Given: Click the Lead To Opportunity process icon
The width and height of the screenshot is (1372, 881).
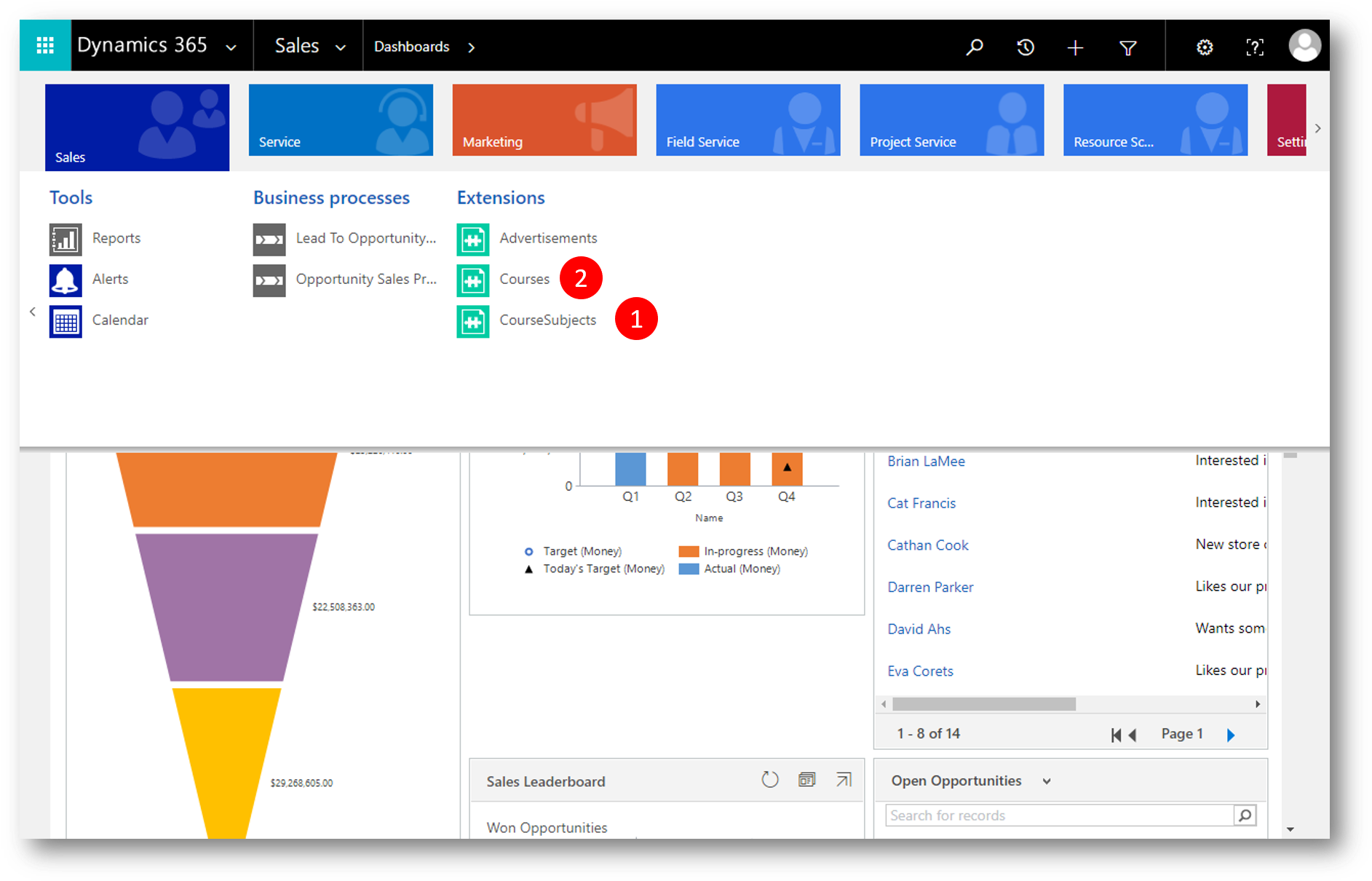Looking at the screenshot, I should pos(269,239).
